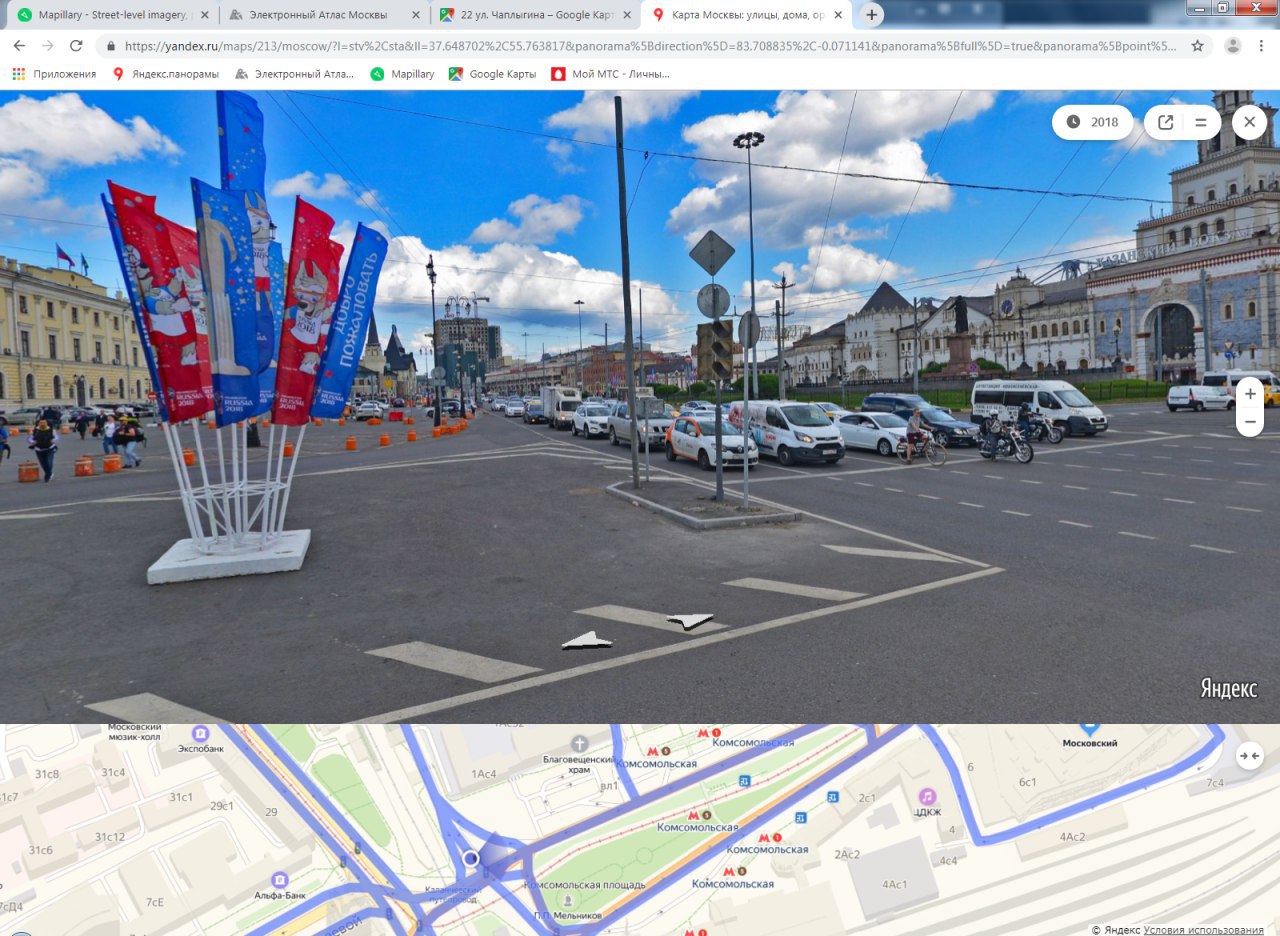Click building label 4Ас2 on map
The image size is (1280, 936).
pos(1073,837)
